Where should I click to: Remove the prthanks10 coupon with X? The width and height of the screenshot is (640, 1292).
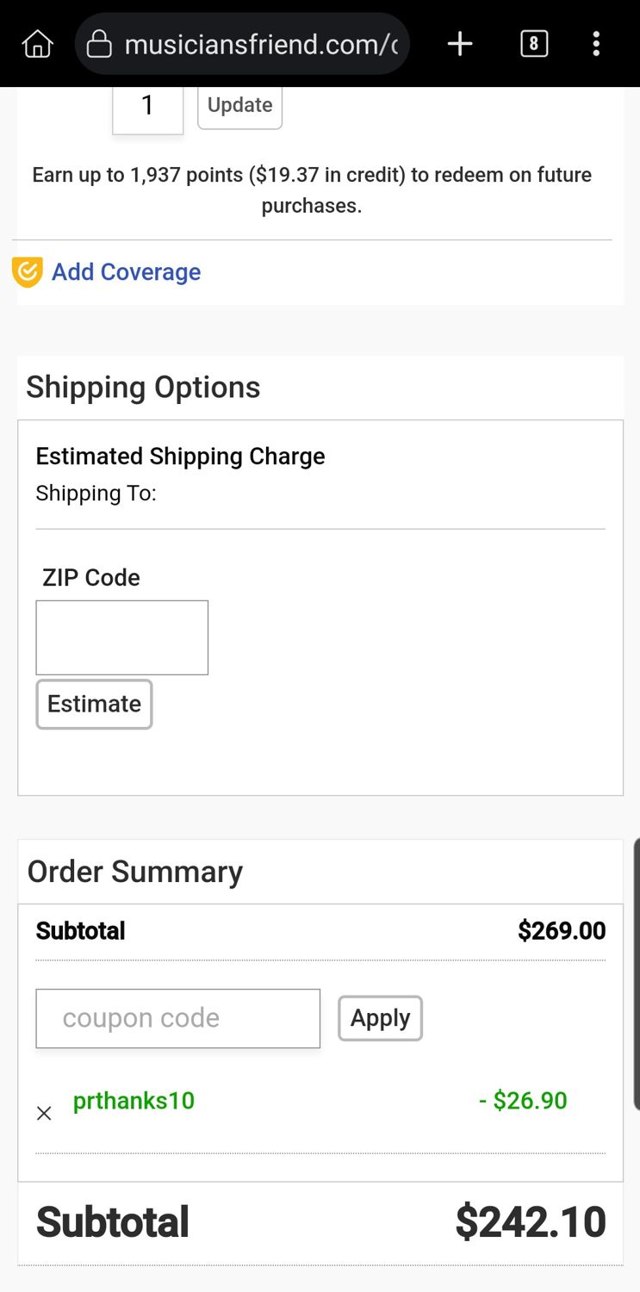coord(44,1113)
